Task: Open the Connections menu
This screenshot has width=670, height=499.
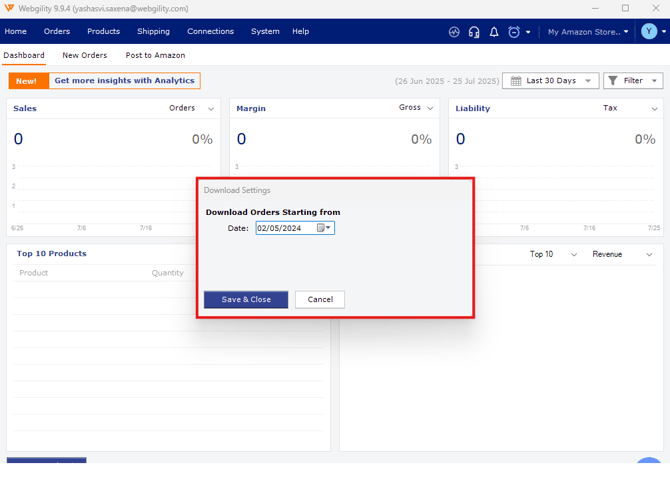Action: 210,32
